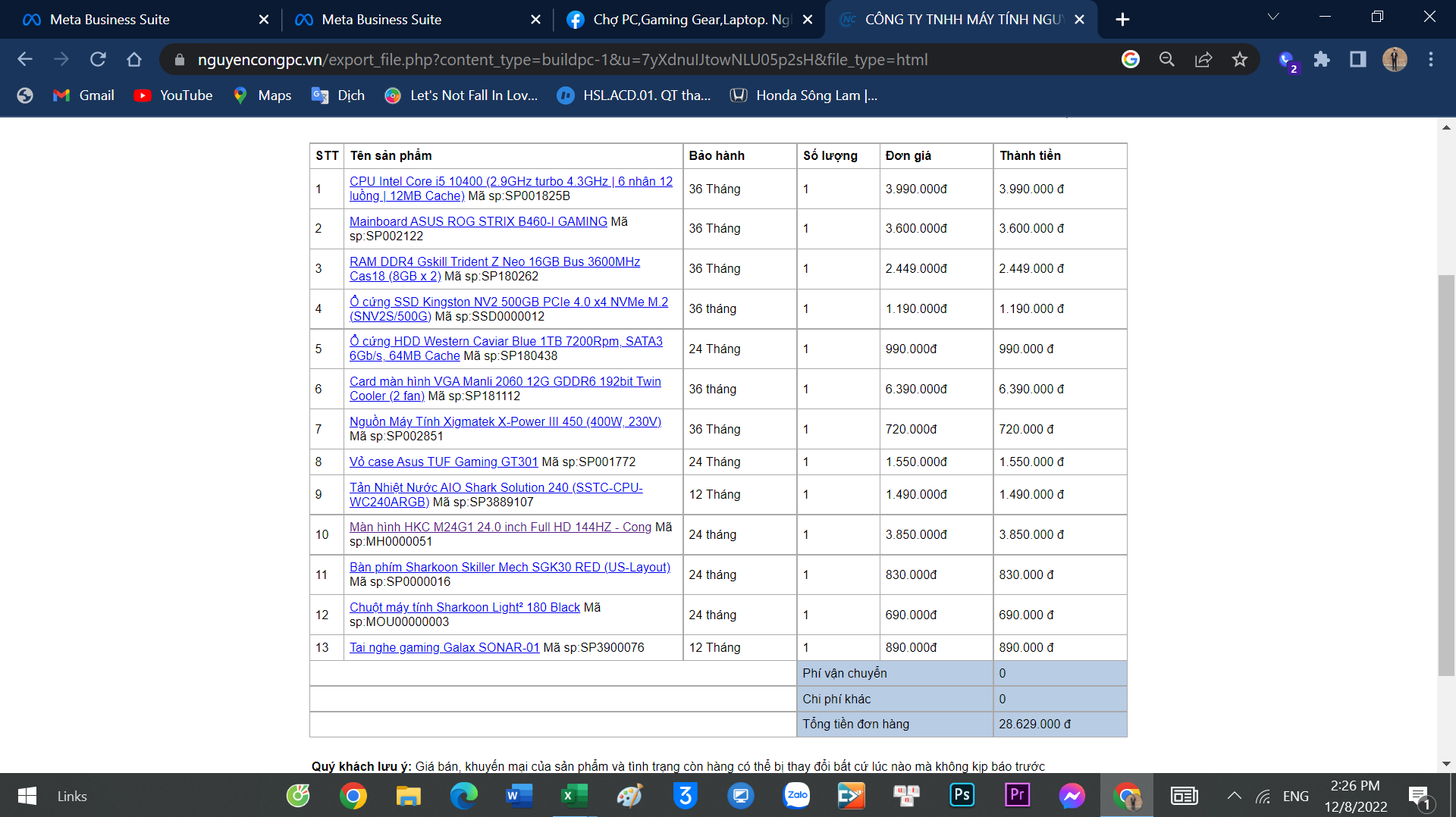
Task: Open the Xigmatek X-Power III 450 link
Action: 505,421
